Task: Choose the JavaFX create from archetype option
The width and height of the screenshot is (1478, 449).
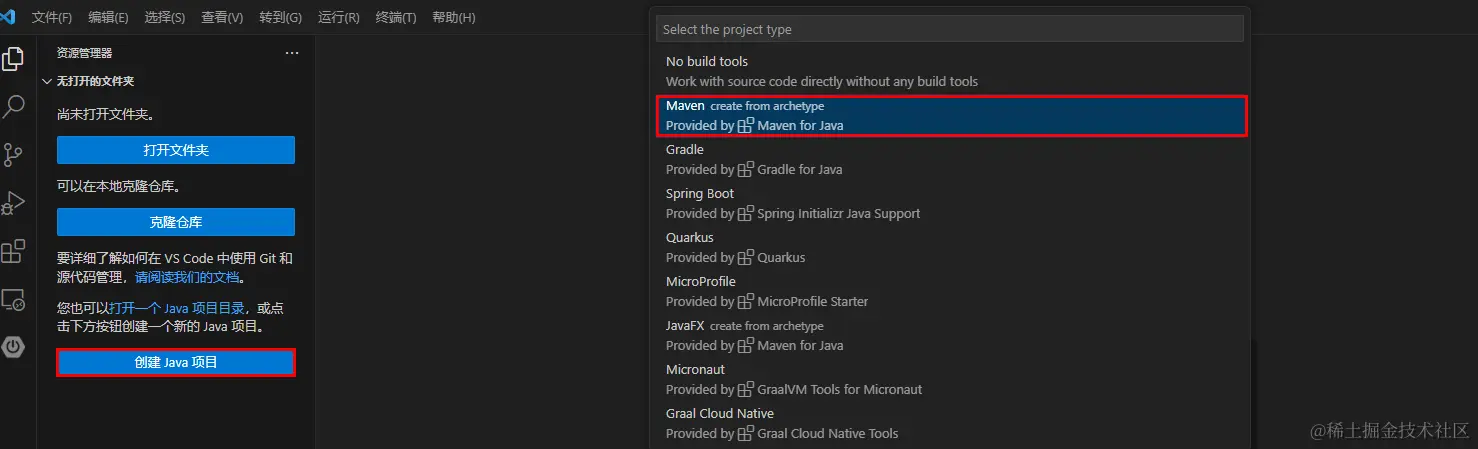Action: pos(950,335)
